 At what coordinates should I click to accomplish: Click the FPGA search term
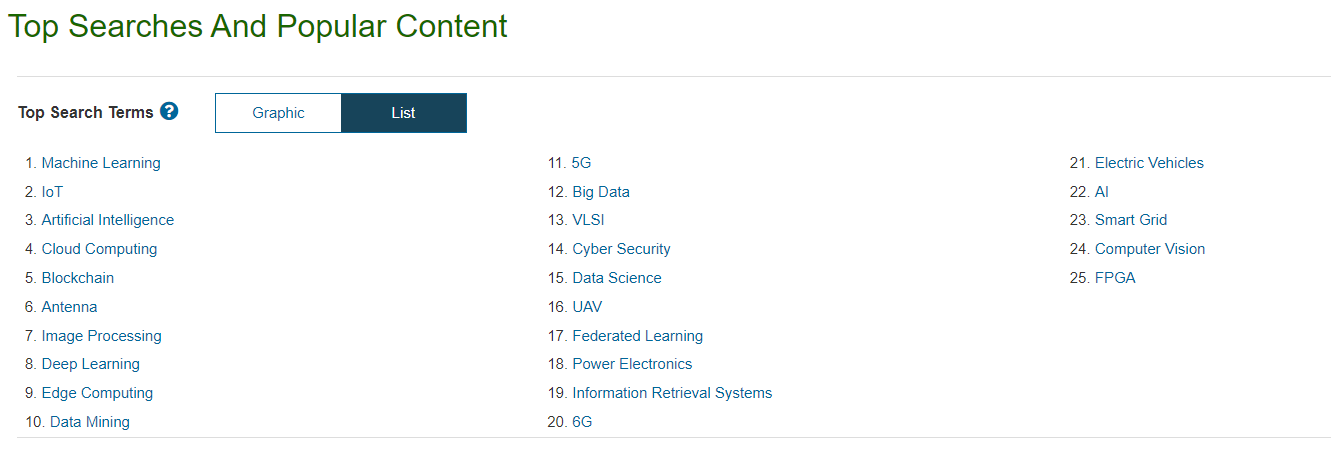[1115, 278]
